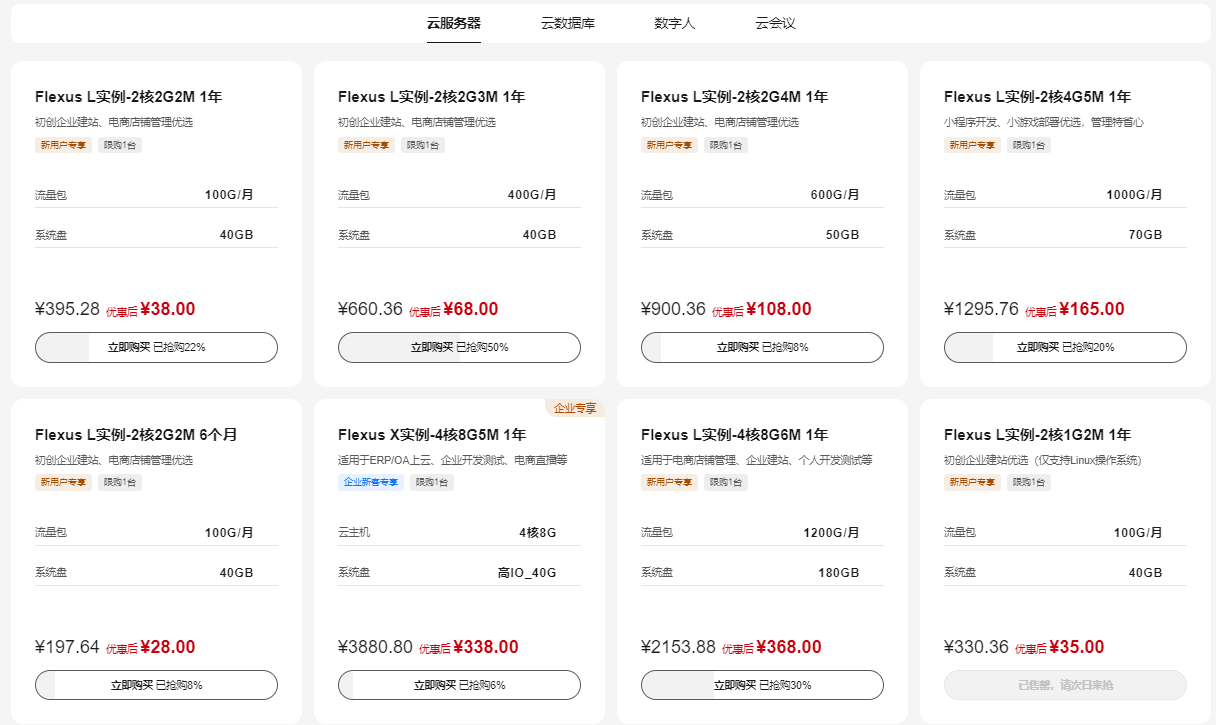
Task: Click 立即购买 on the 2核4G5M card
Action: point(1065,347)
